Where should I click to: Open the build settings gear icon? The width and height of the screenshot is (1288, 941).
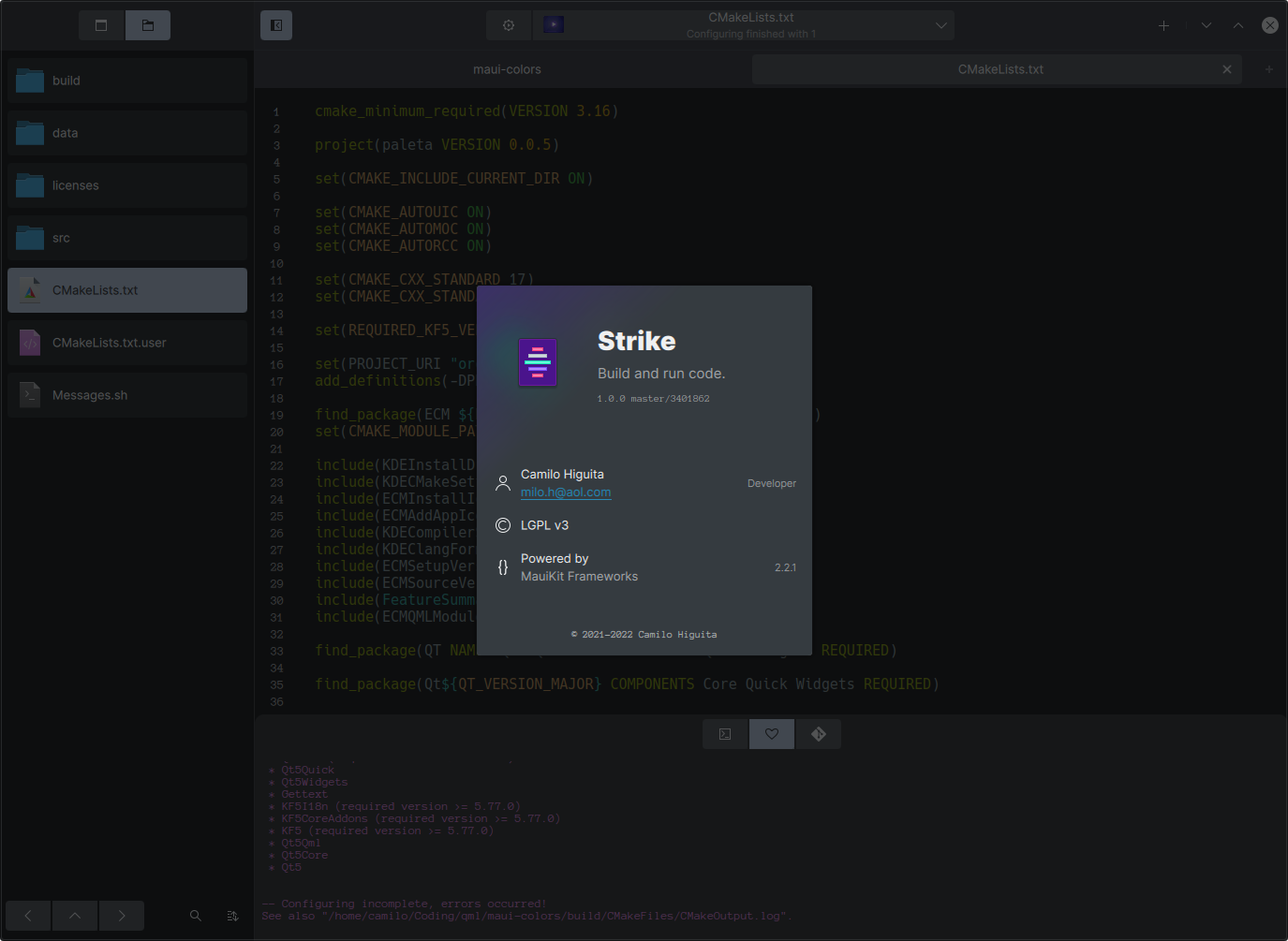pos(509,25)
